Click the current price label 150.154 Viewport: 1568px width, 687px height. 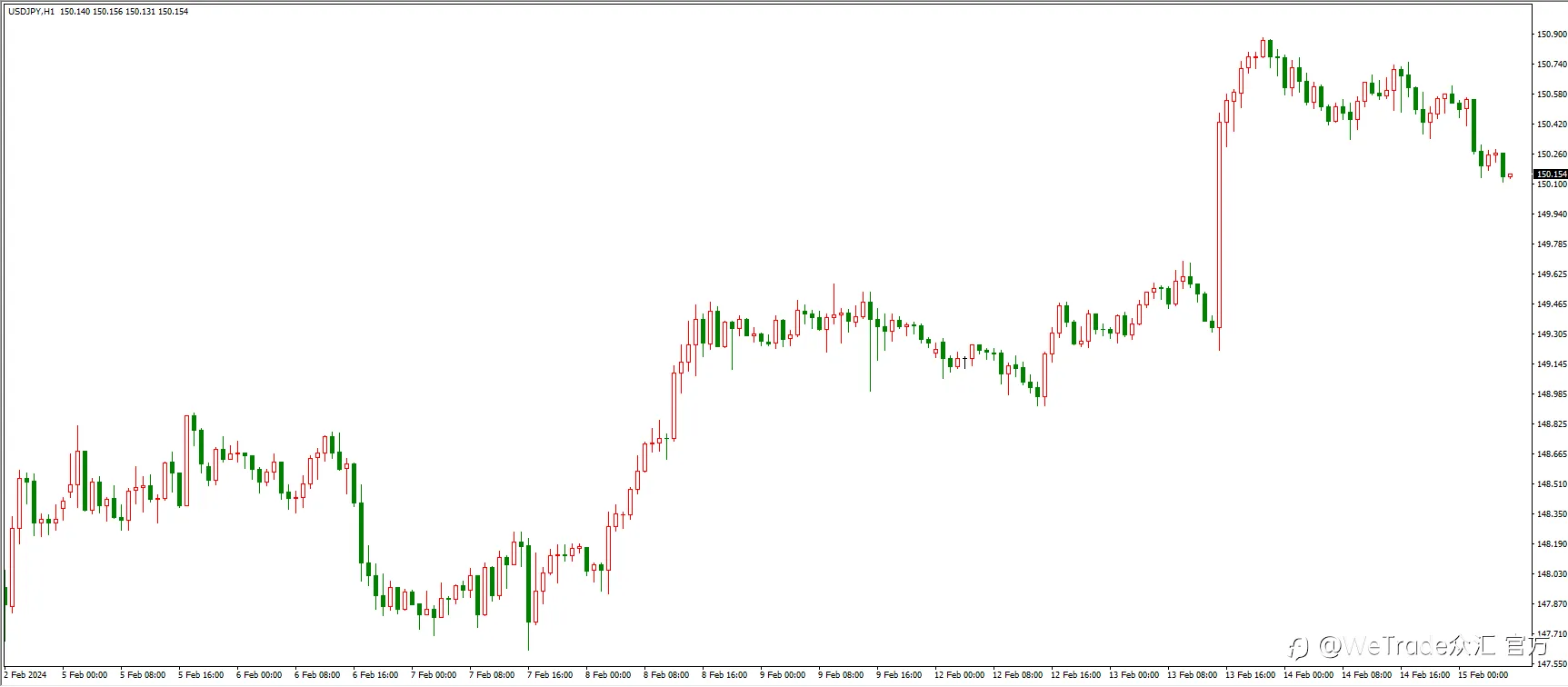click(x=1551, y=174)
